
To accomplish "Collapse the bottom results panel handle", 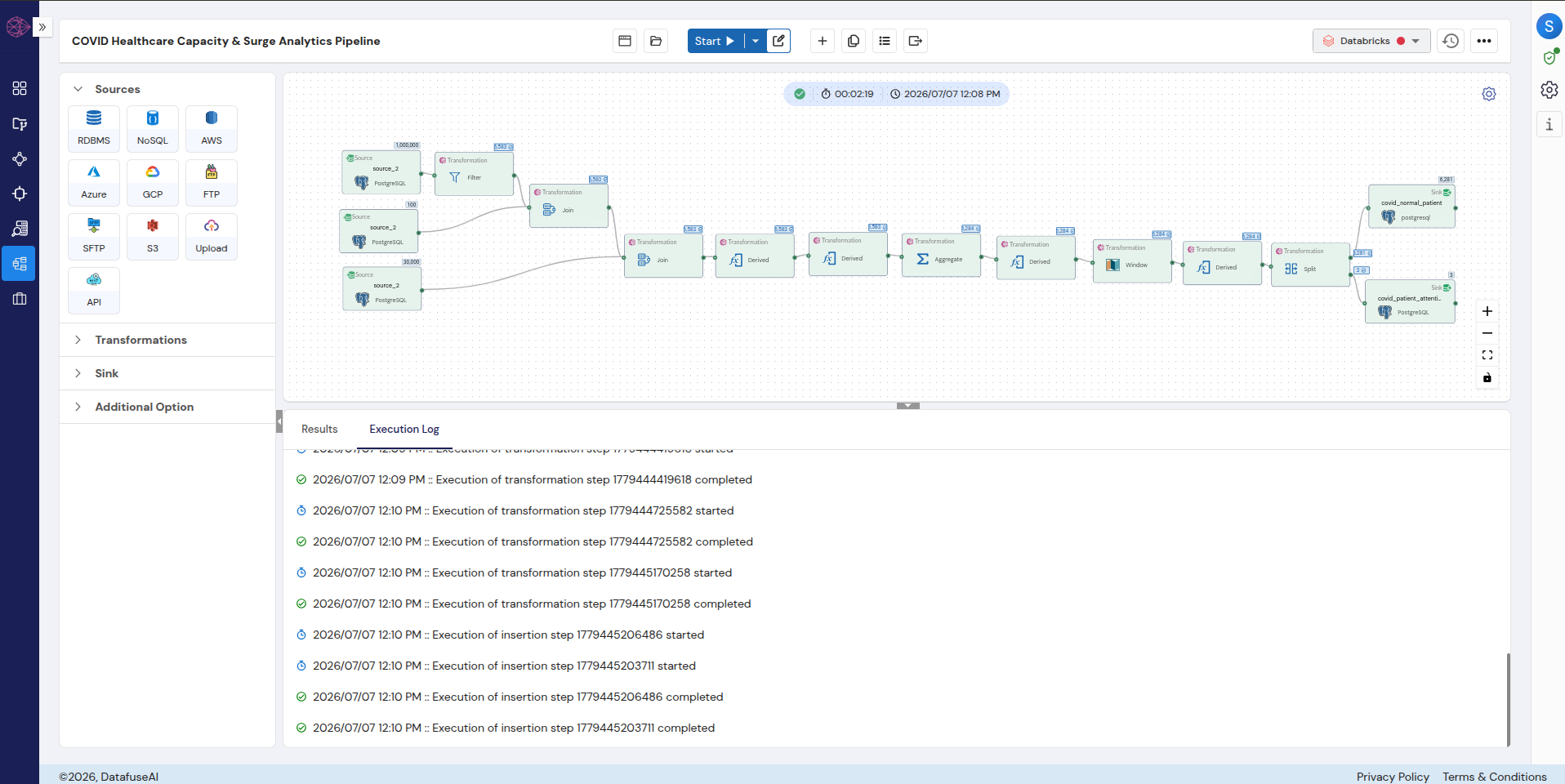I will click(x=908, y=406).
